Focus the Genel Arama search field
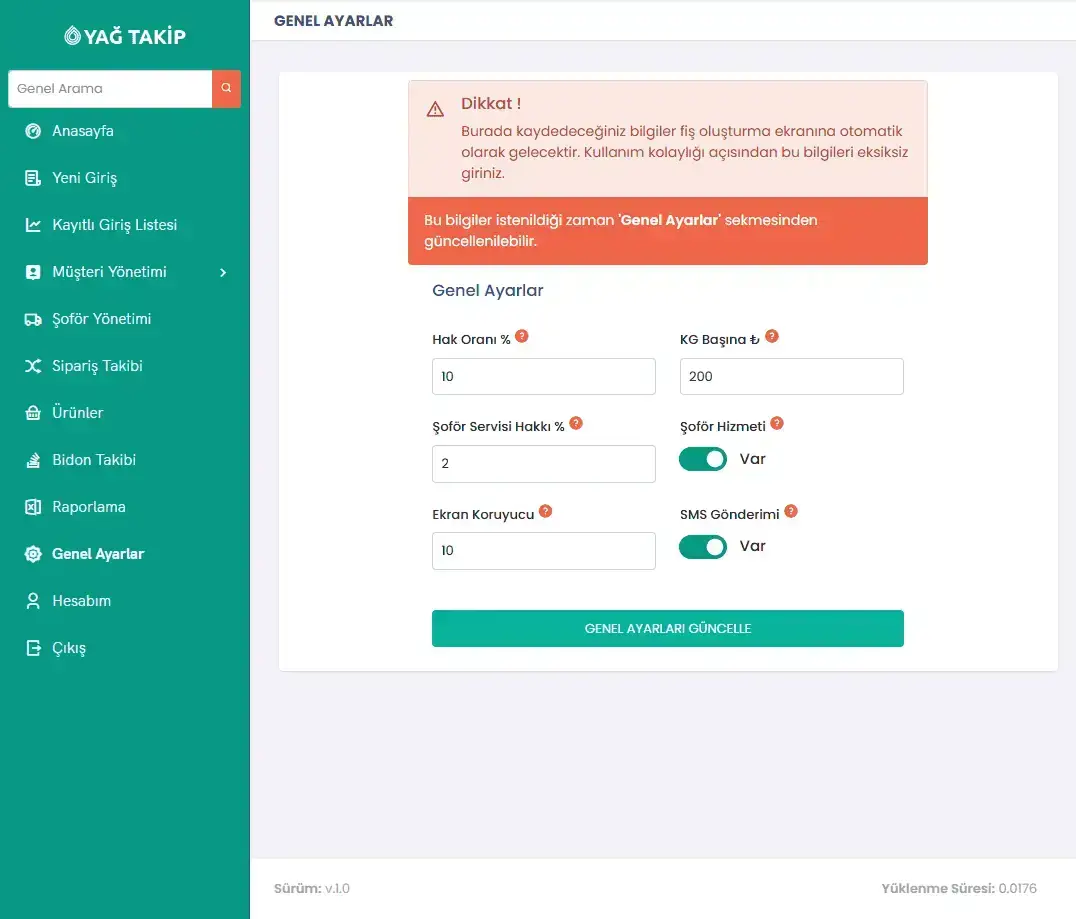This screenshot has width=1076, height=919. (110, 89)
